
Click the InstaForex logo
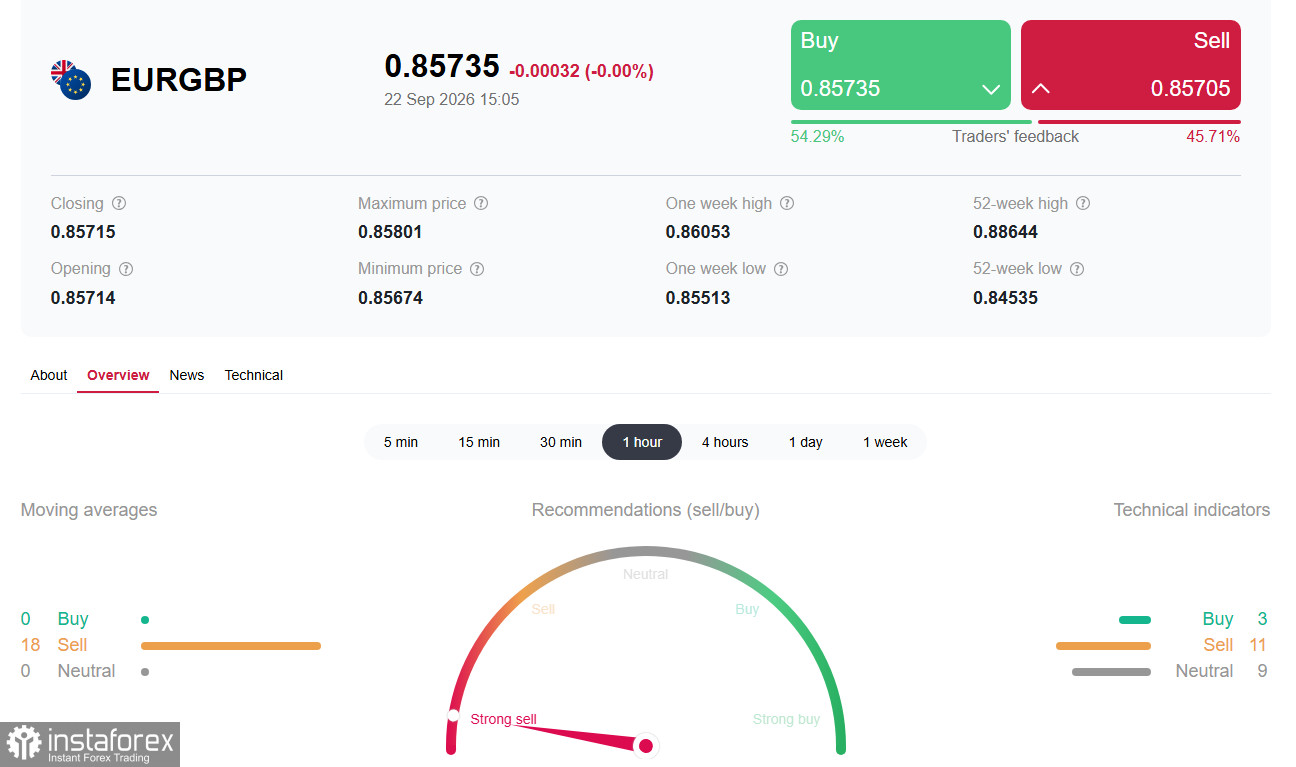pos(90,744)
